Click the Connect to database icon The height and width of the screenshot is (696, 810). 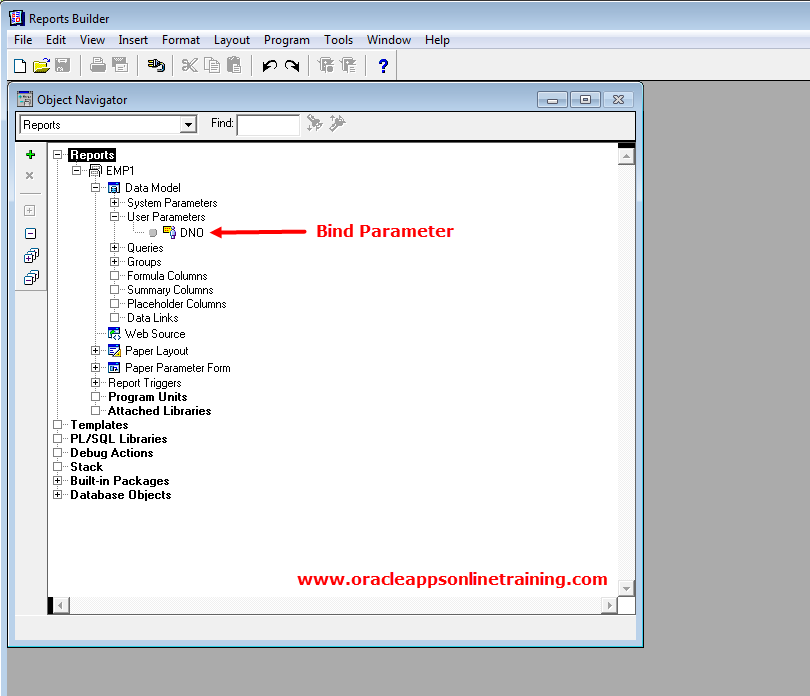[155, 65]
